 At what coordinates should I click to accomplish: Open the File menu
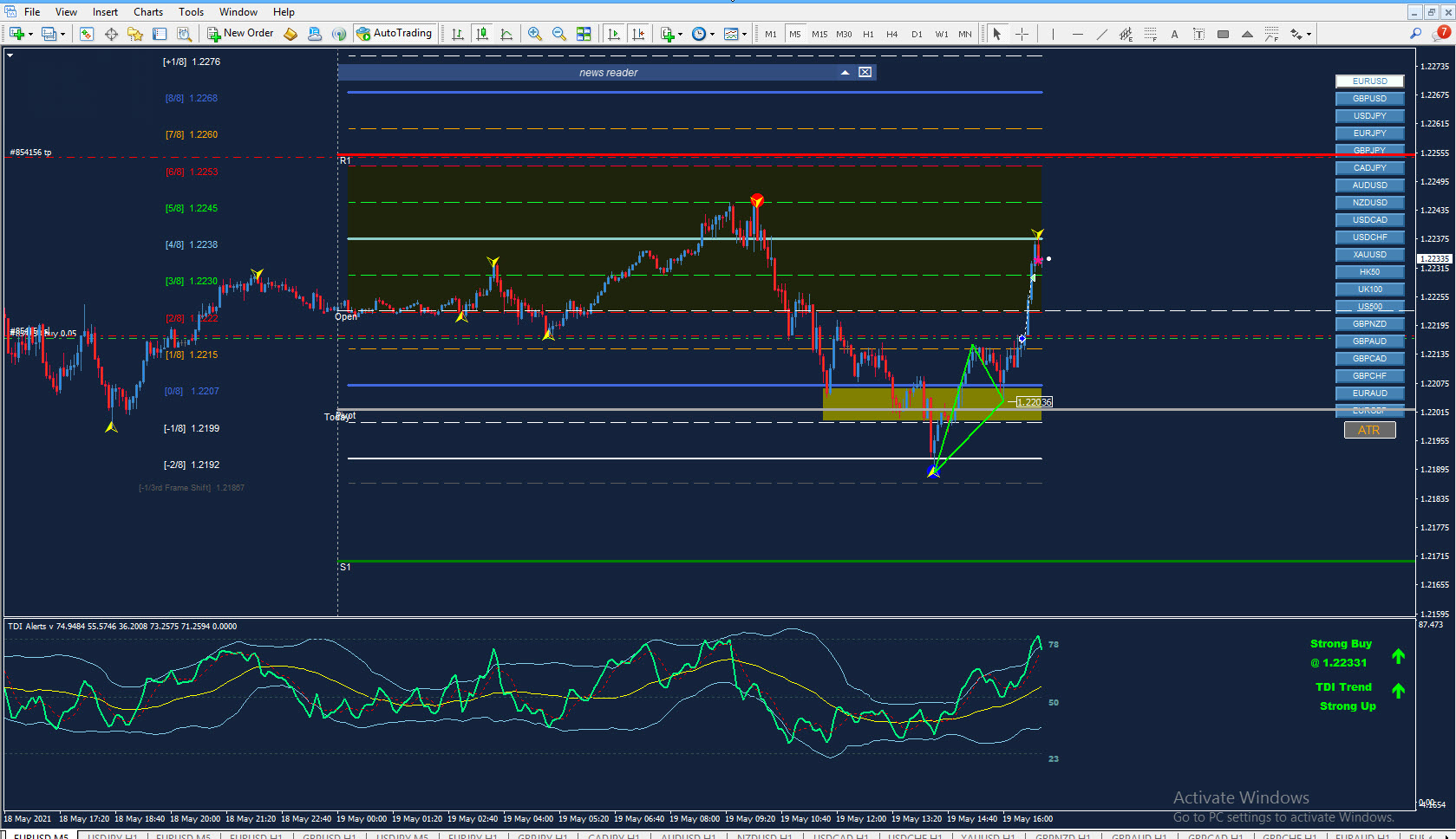(32, 12)
